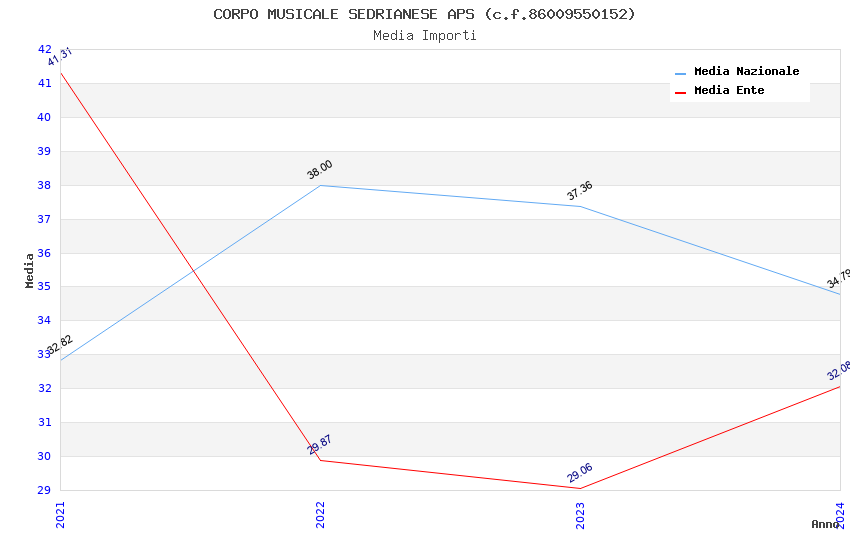Click the blue Media Nazionale legend swatch
Viewport: 850px width, 550px height.
click(680, 73)
